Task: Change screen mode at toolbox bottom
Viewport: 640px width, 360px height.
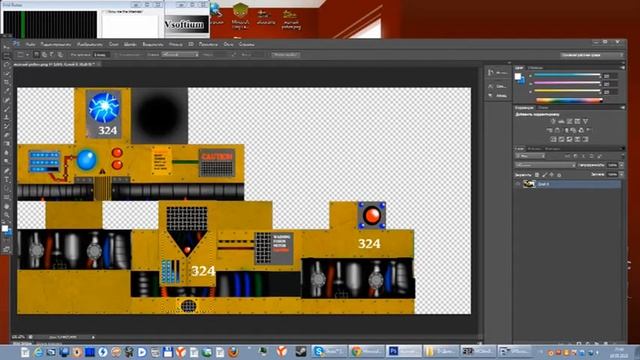Action: 7,249
